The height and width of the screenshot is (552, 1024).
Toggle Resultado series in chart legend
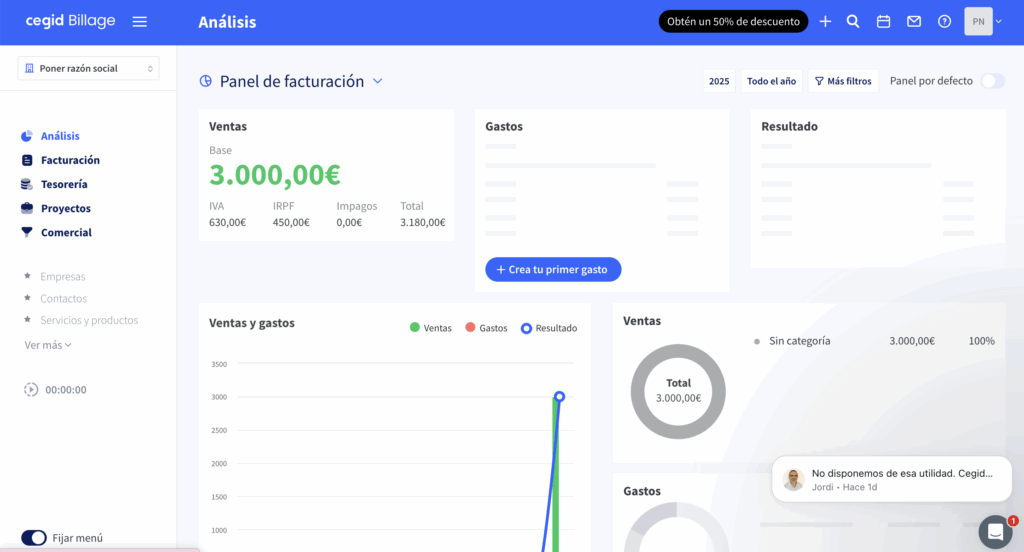point(549,328)
